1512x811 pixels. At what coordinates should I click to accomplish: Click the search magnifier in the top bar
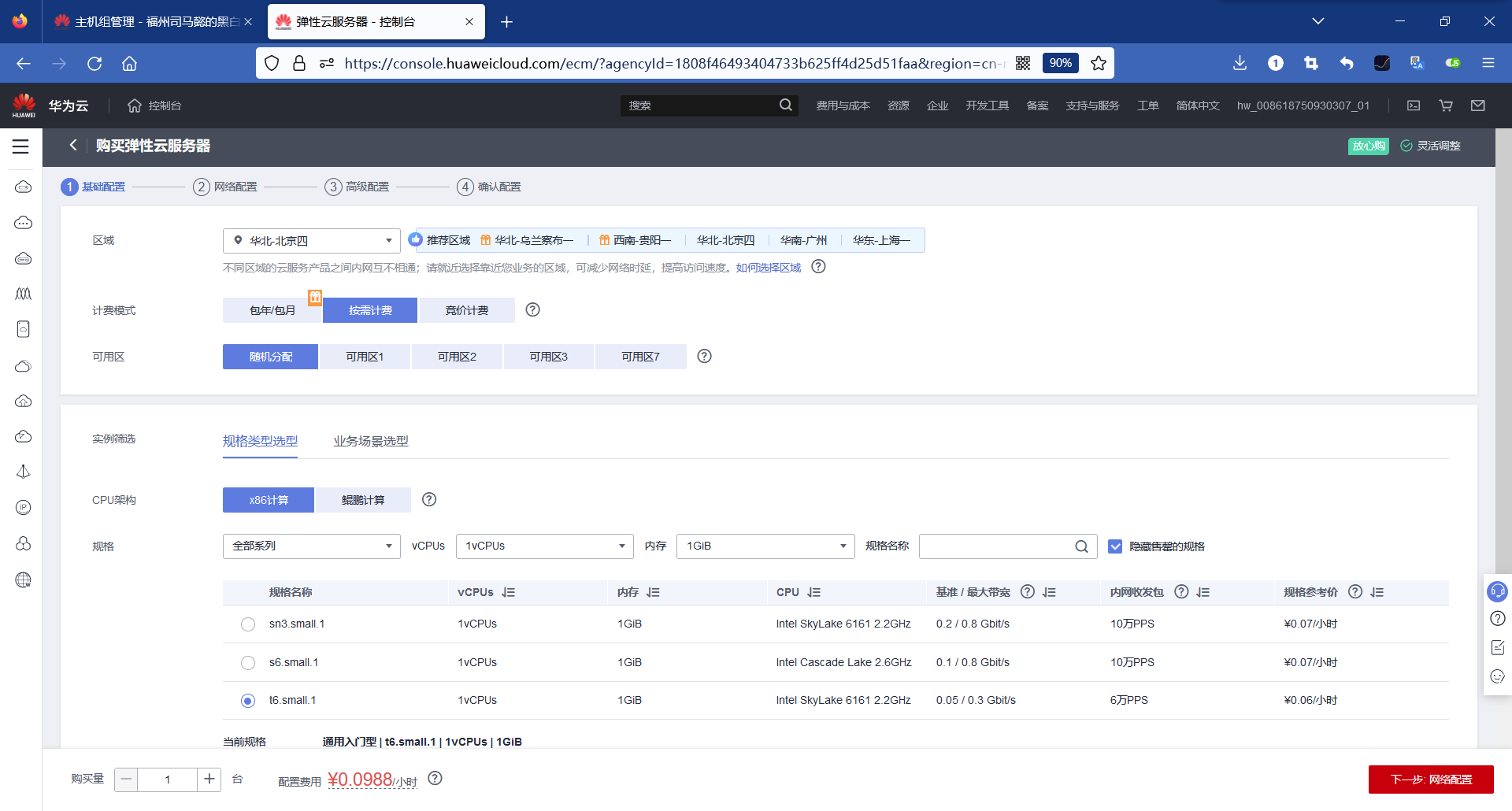(786, 105)
